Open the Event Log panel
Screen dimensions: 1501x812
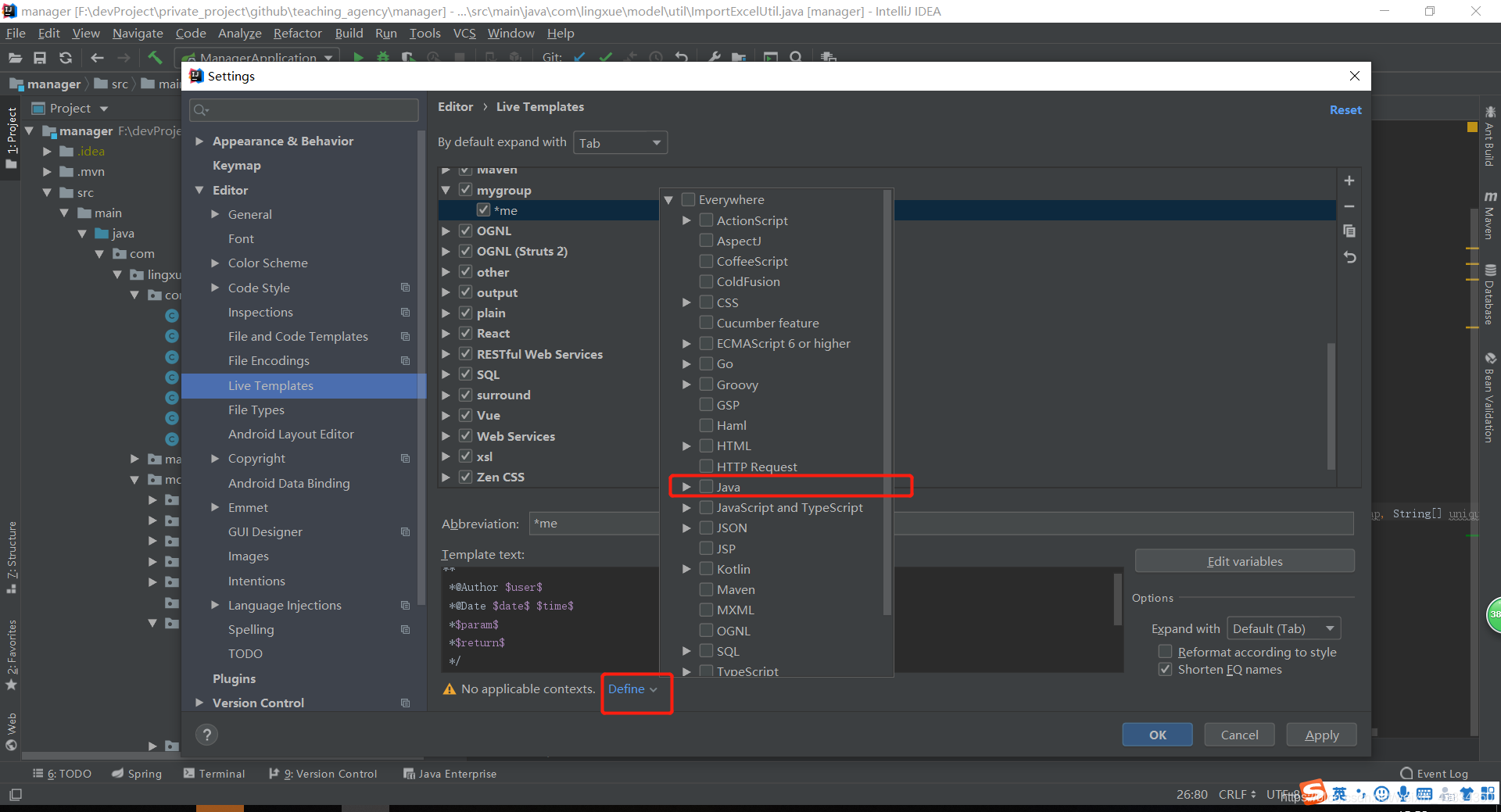tap(1434, 774)
